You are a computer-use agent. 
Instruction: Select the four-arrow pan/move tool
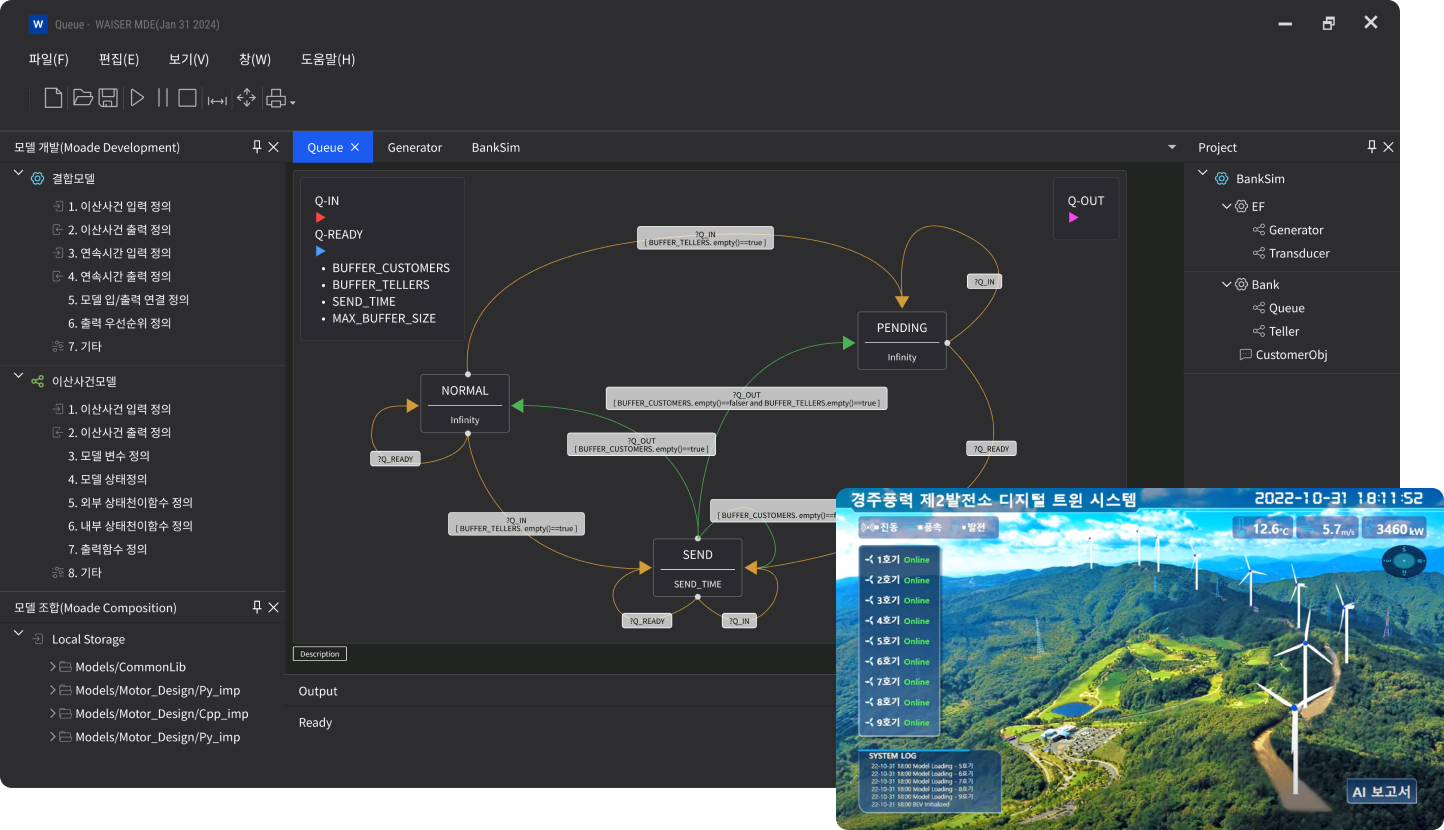click(246, 98)
